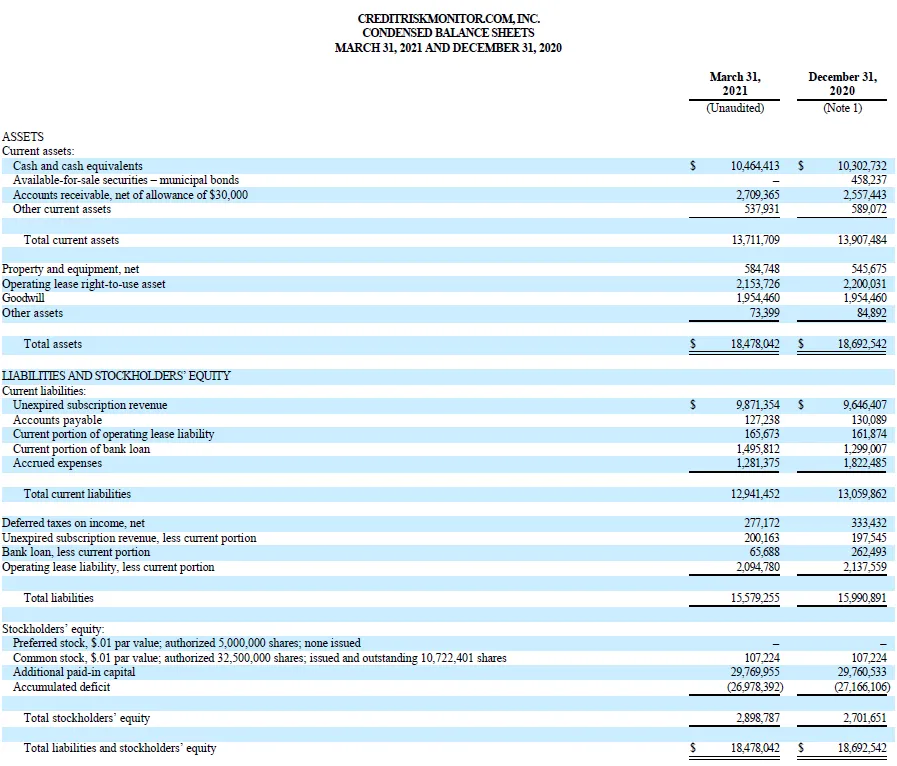Click total stockholders' equity value 2,898,787

(757, 718)
